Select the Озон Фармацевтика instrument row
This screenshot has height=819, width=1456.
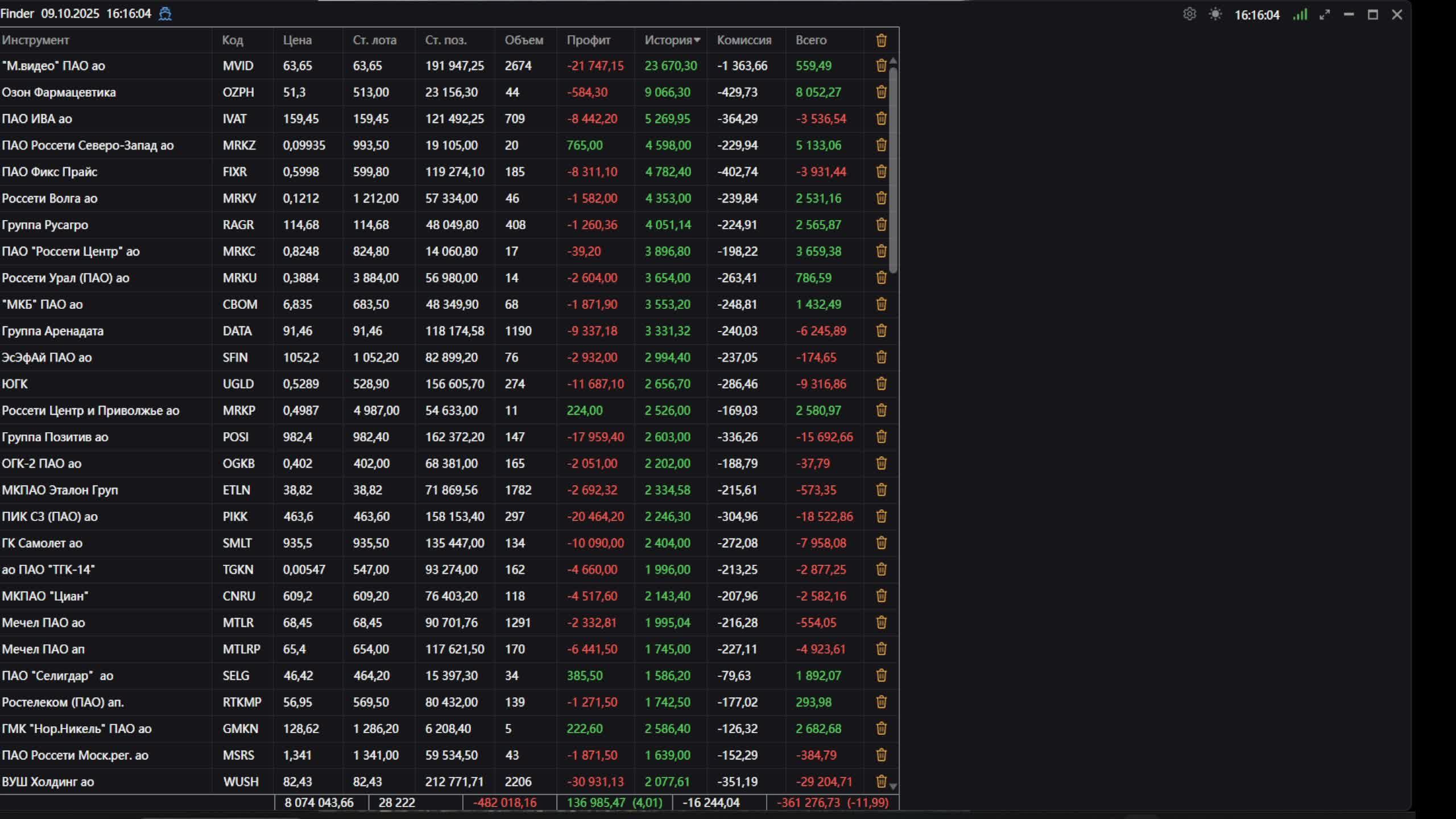59,92
